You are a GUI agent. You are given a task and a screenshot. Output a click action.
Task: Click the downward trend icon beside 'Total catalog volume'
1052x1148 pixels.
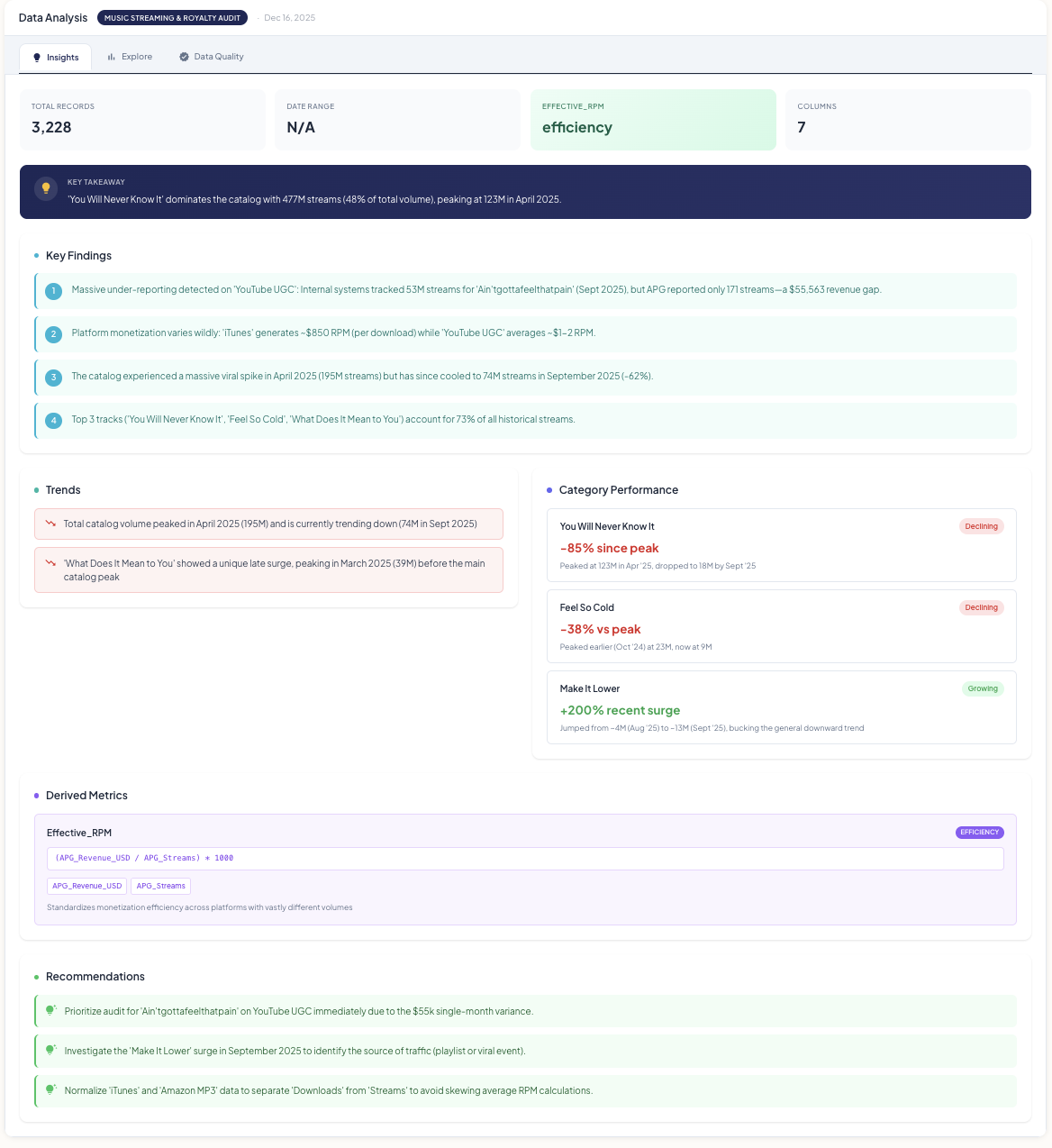tap(50, 524)
